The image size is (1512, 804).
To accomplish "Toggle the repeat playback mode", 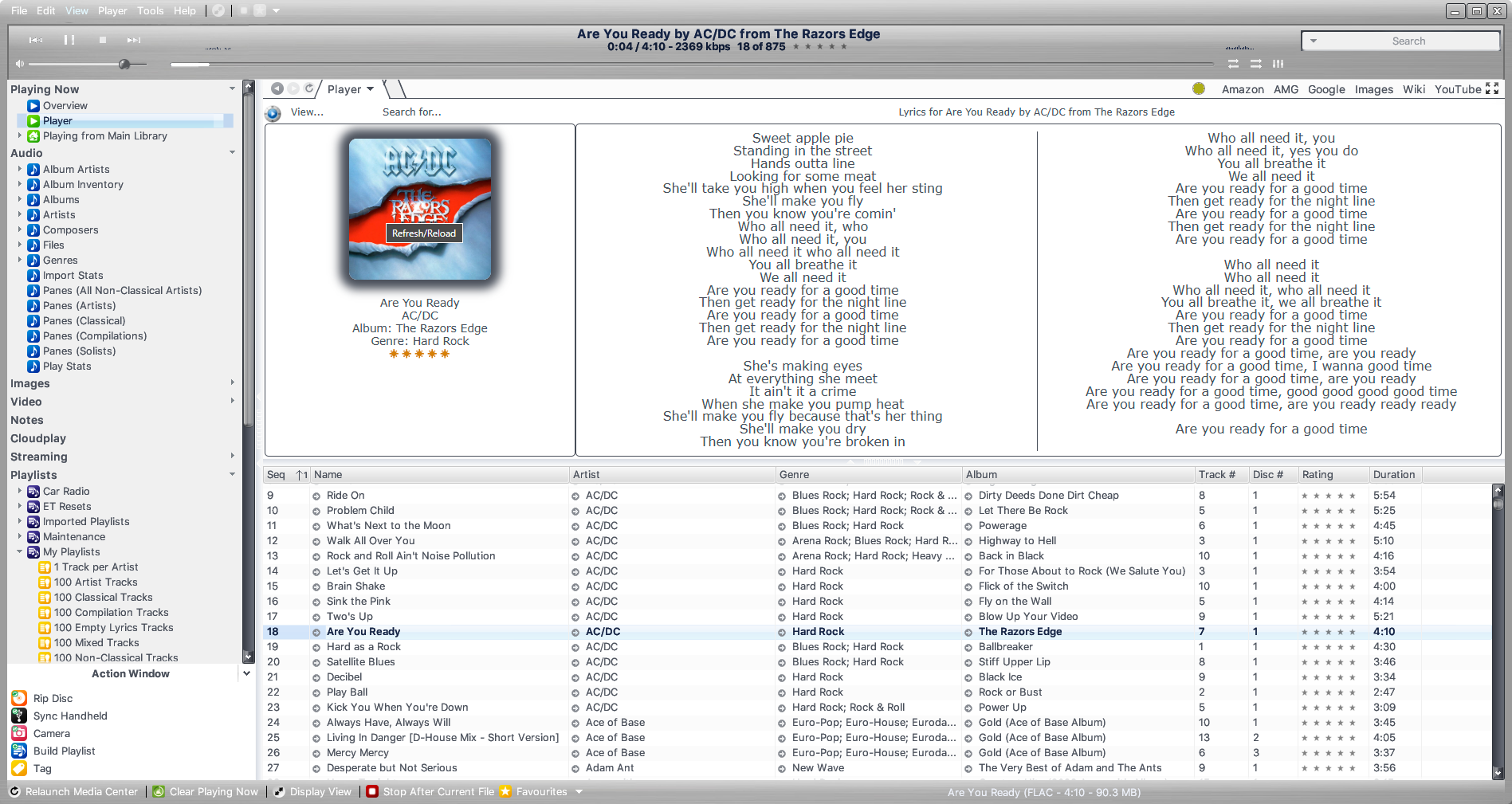I will tap(1233, 64).
